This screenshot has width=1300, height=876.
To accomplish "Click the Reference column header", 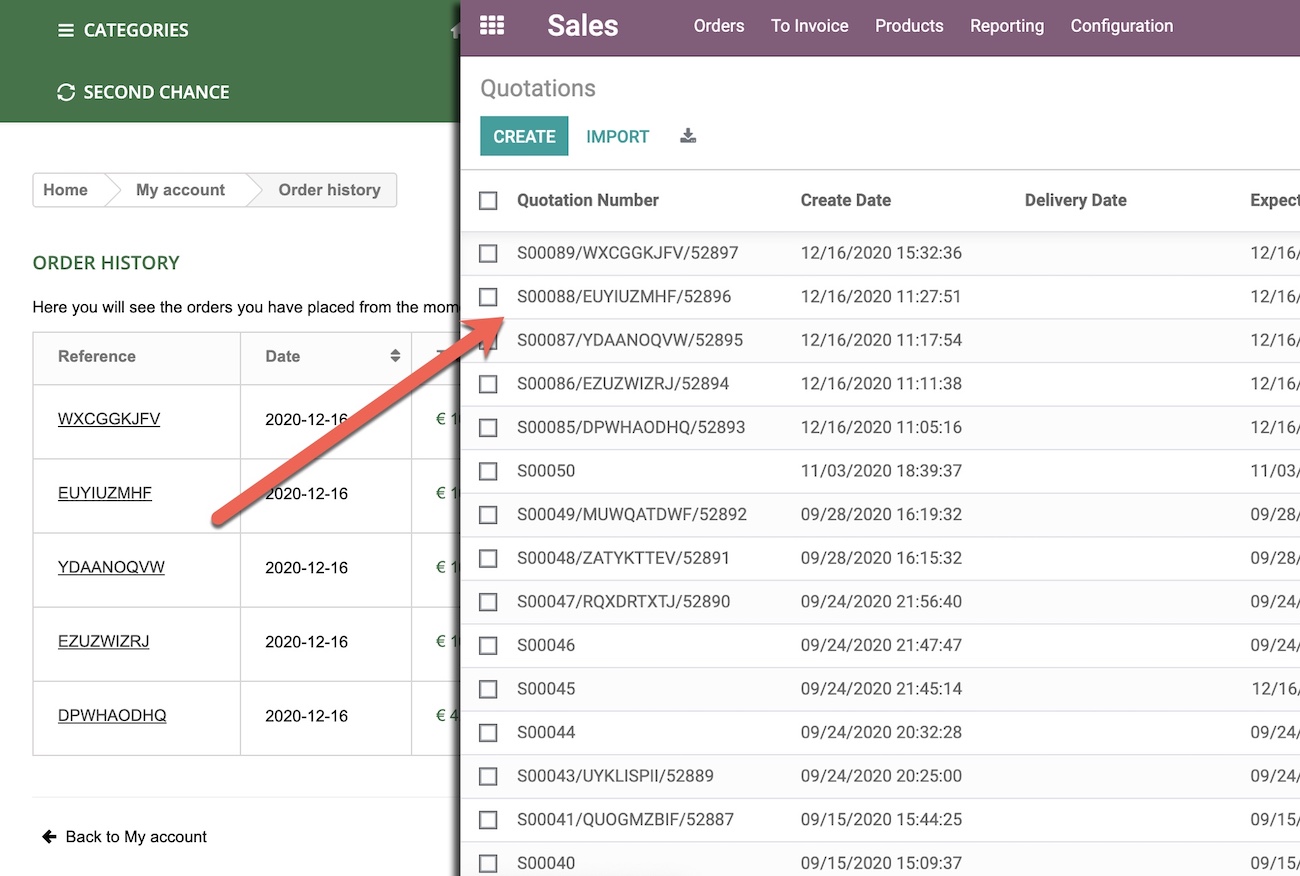I will click(x=97, y=356).
